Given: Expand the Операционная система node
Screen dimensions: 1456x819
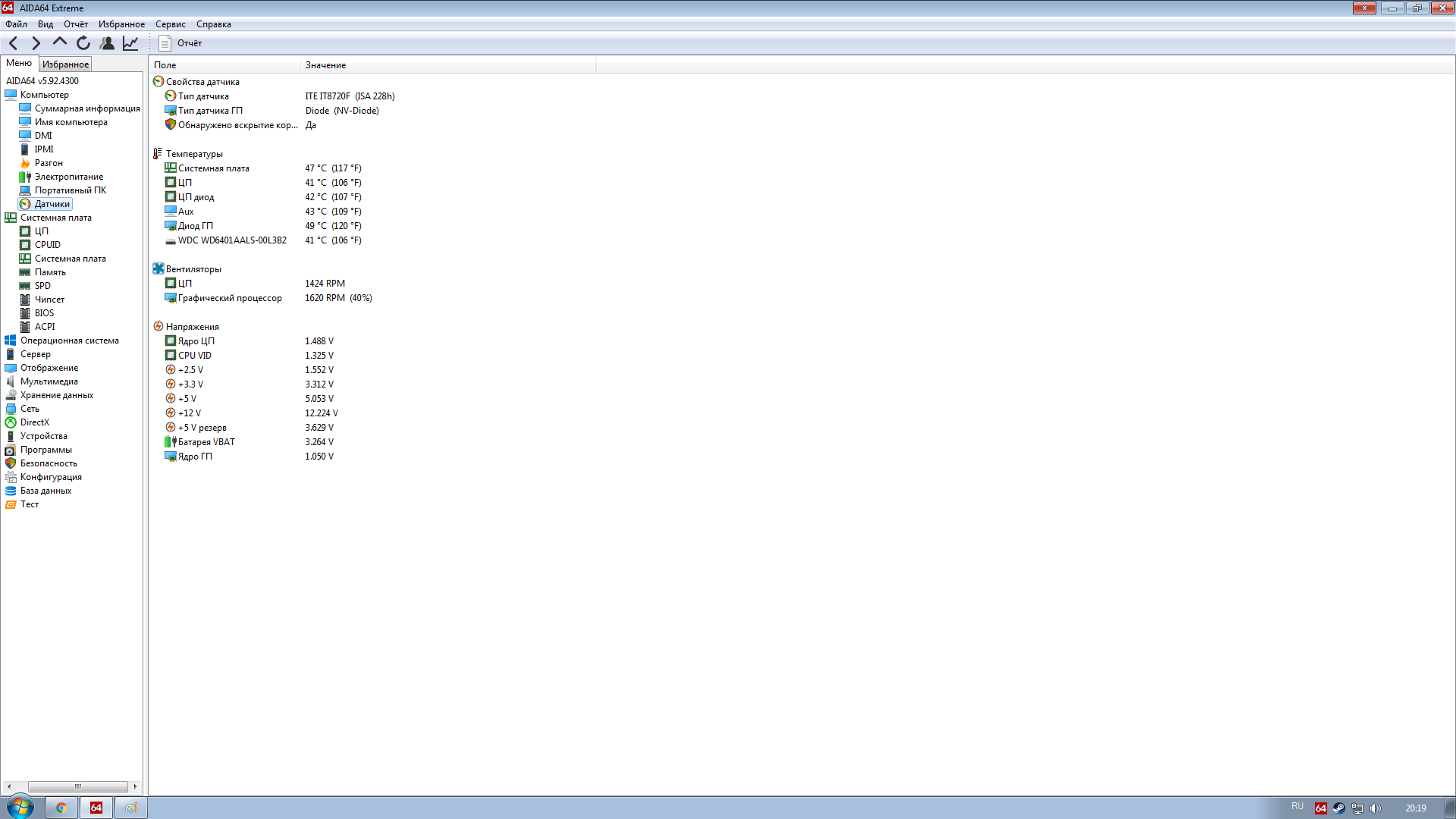Looking at the screenshot, I should pyautogui.click(x=69, y=340).
